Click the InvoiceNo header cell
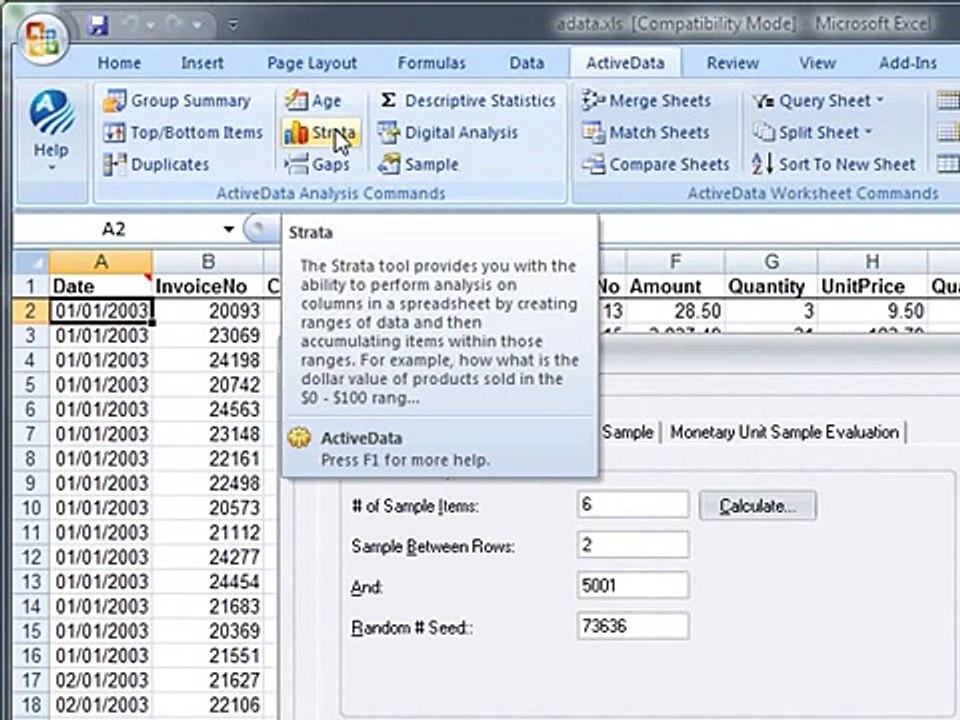The image size is (960, 720). (208, 286)
